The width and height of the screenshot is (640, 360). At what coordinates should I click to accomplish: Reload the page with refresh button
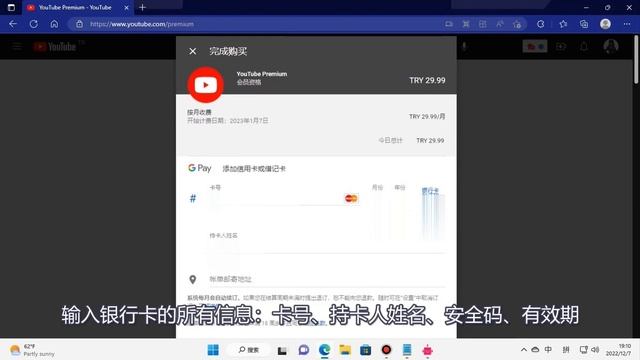coord(34,24)
